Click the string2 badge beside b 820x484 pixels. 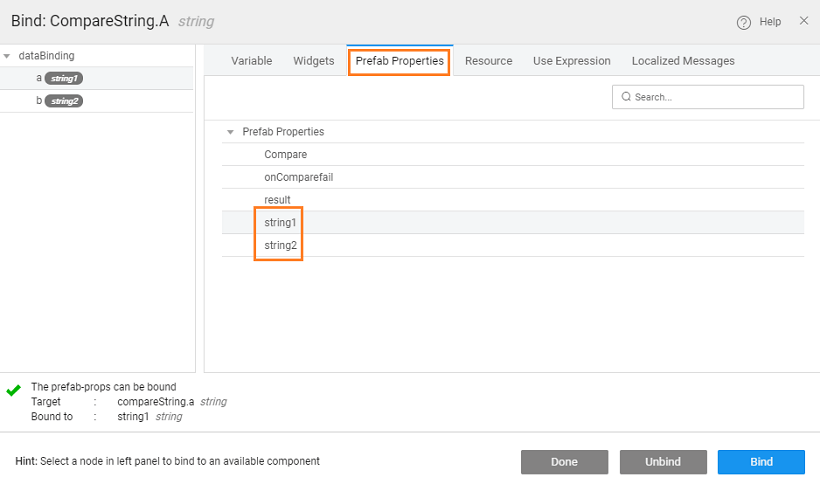coord(65,101)
